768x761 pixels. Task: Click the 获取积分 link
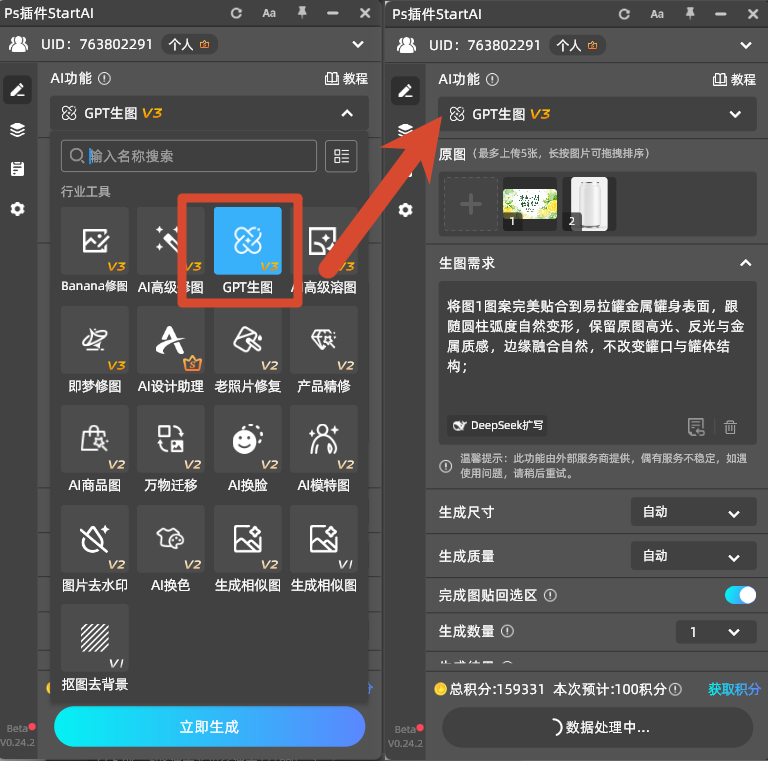(x=734, y=690)
